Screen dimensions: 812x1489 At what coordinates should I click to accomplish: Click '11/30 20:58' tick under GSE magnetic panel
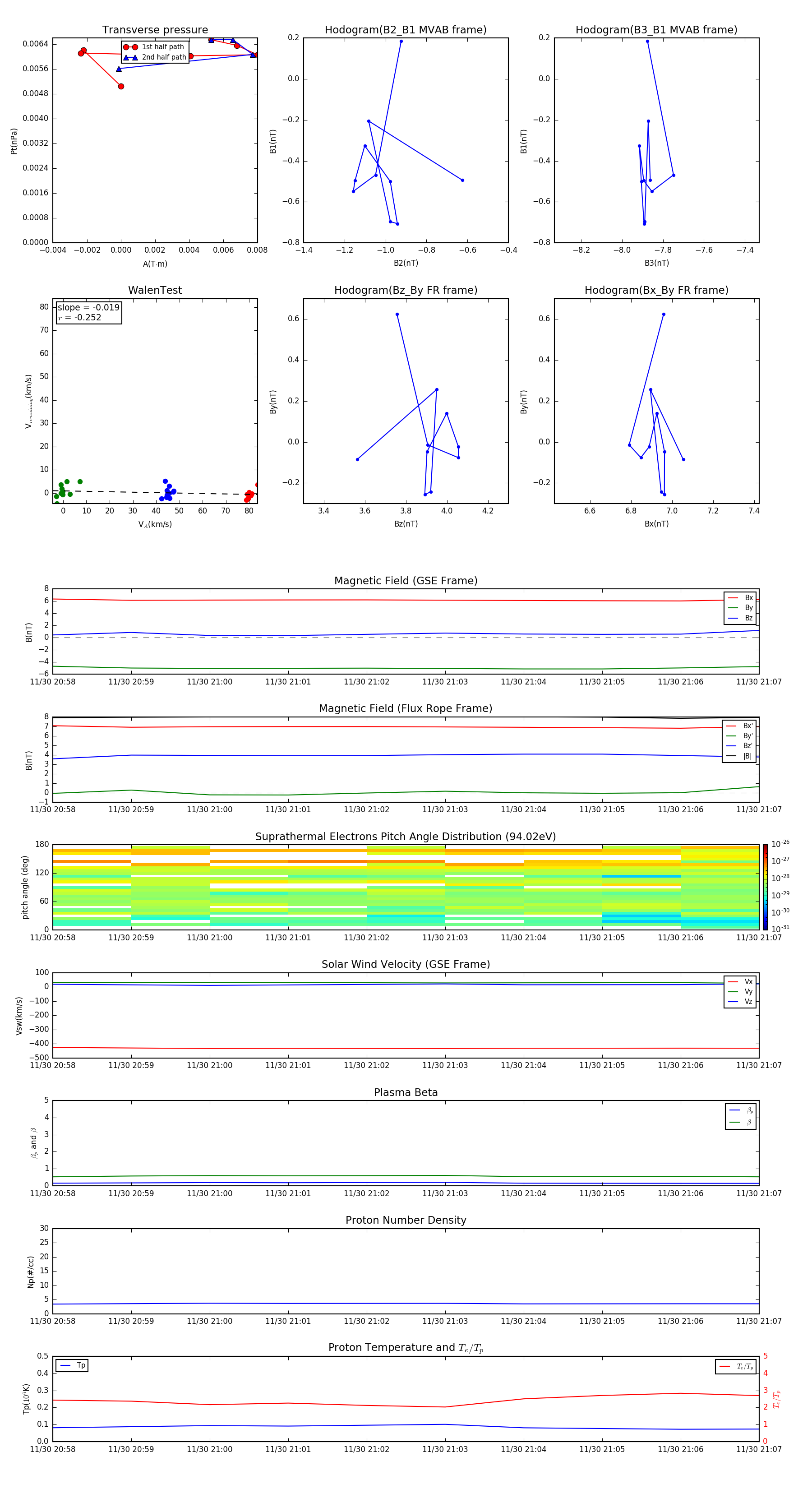point(53,682)
